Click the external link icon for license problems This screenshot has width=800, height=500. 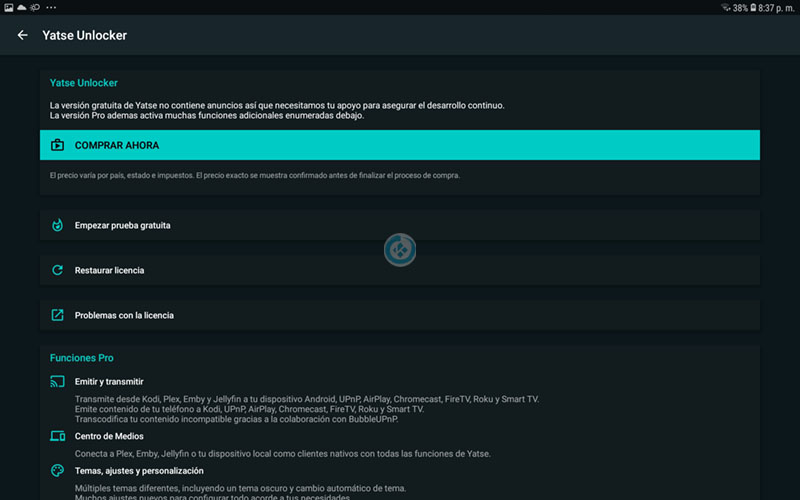[57, 315]
